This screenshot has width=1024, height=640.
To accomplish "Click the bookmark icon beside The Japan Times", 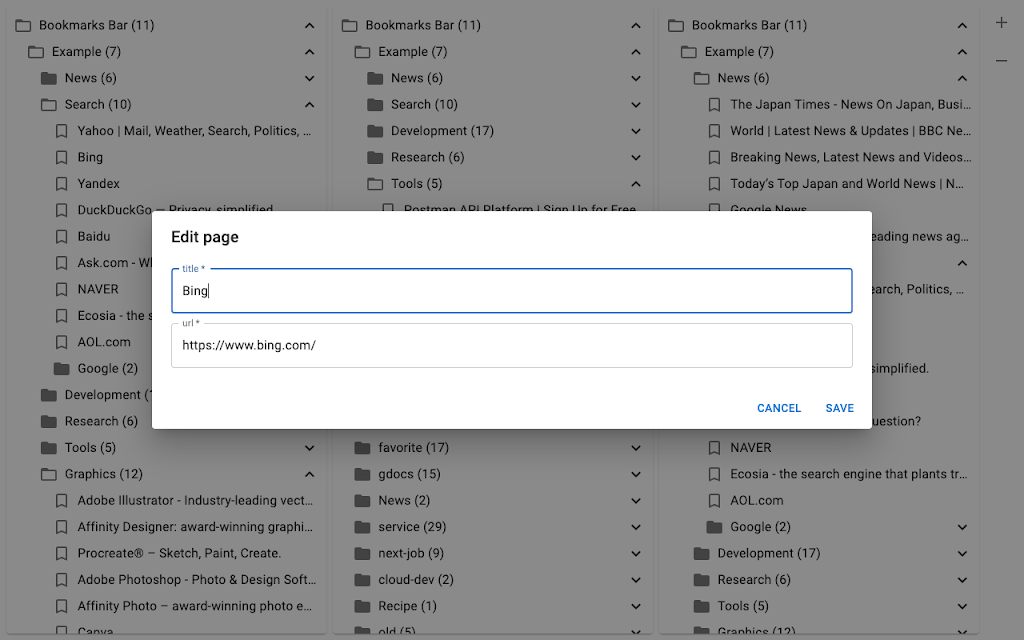I will tap(714, 104).
